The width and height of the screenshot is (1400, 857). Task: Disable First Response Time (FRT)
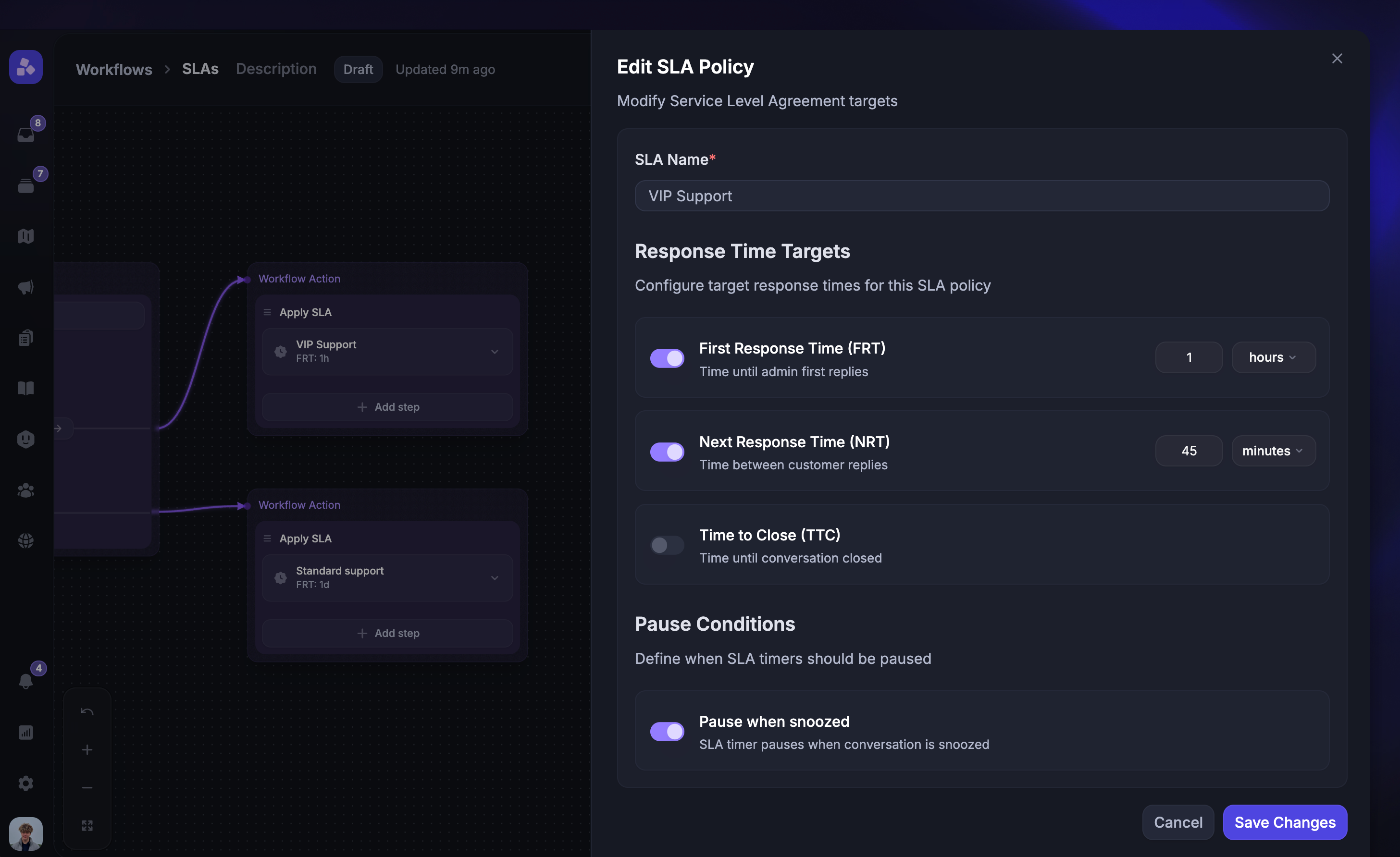tap(667, 358)
